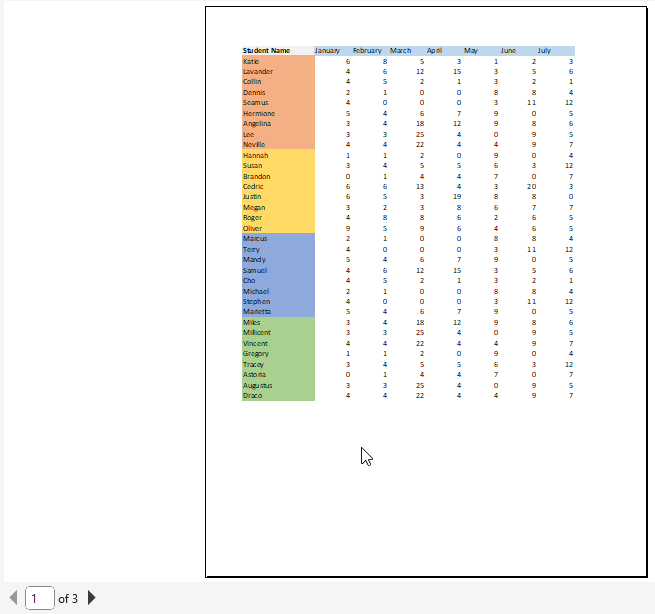Screen dimensions: 655x614
Task: Click the name 'Seamus'
Action: click(x=256, y=102)
